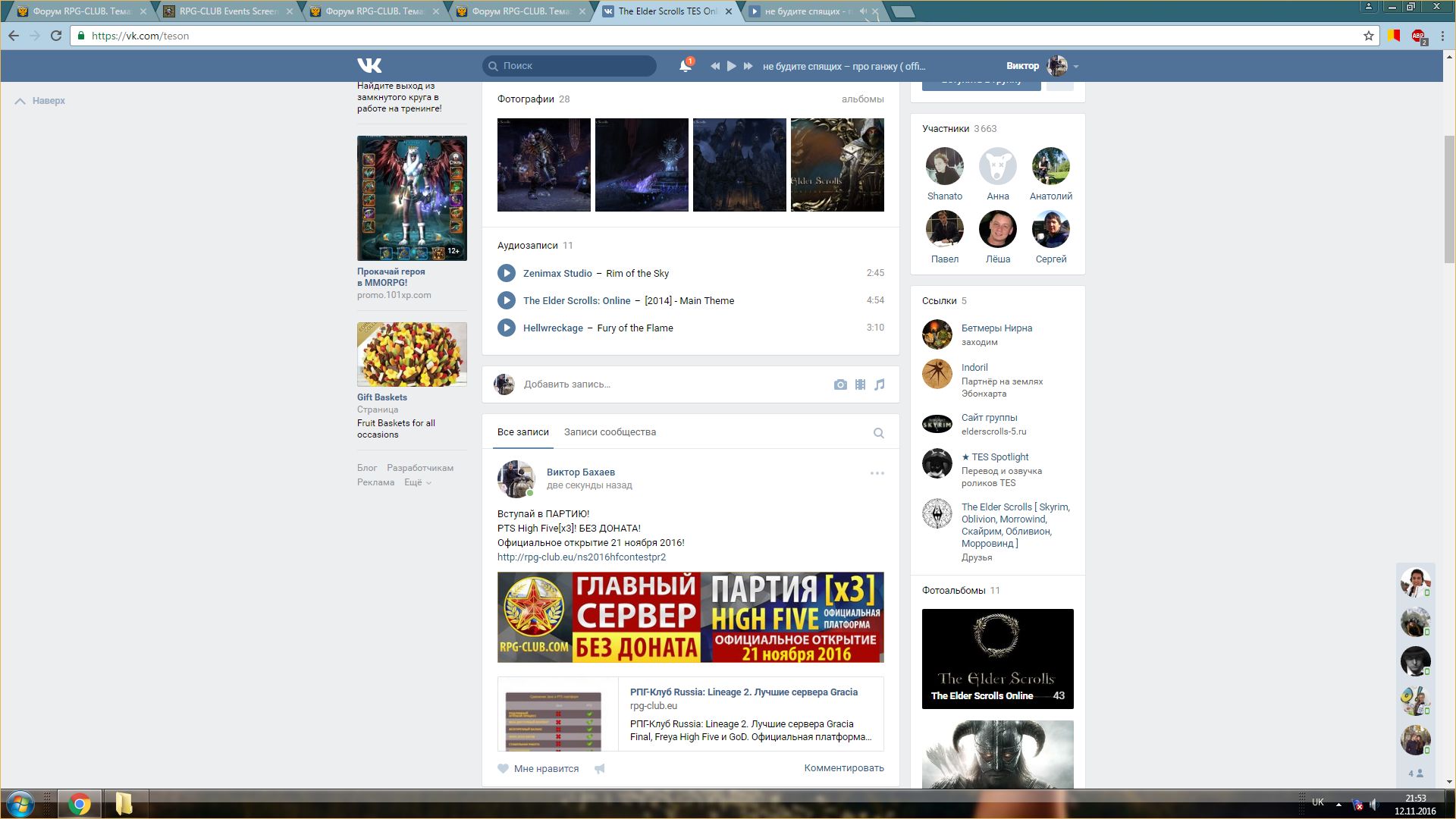Click the VK logo in header
Screen dimensions: 1456x819
(369, 65)
